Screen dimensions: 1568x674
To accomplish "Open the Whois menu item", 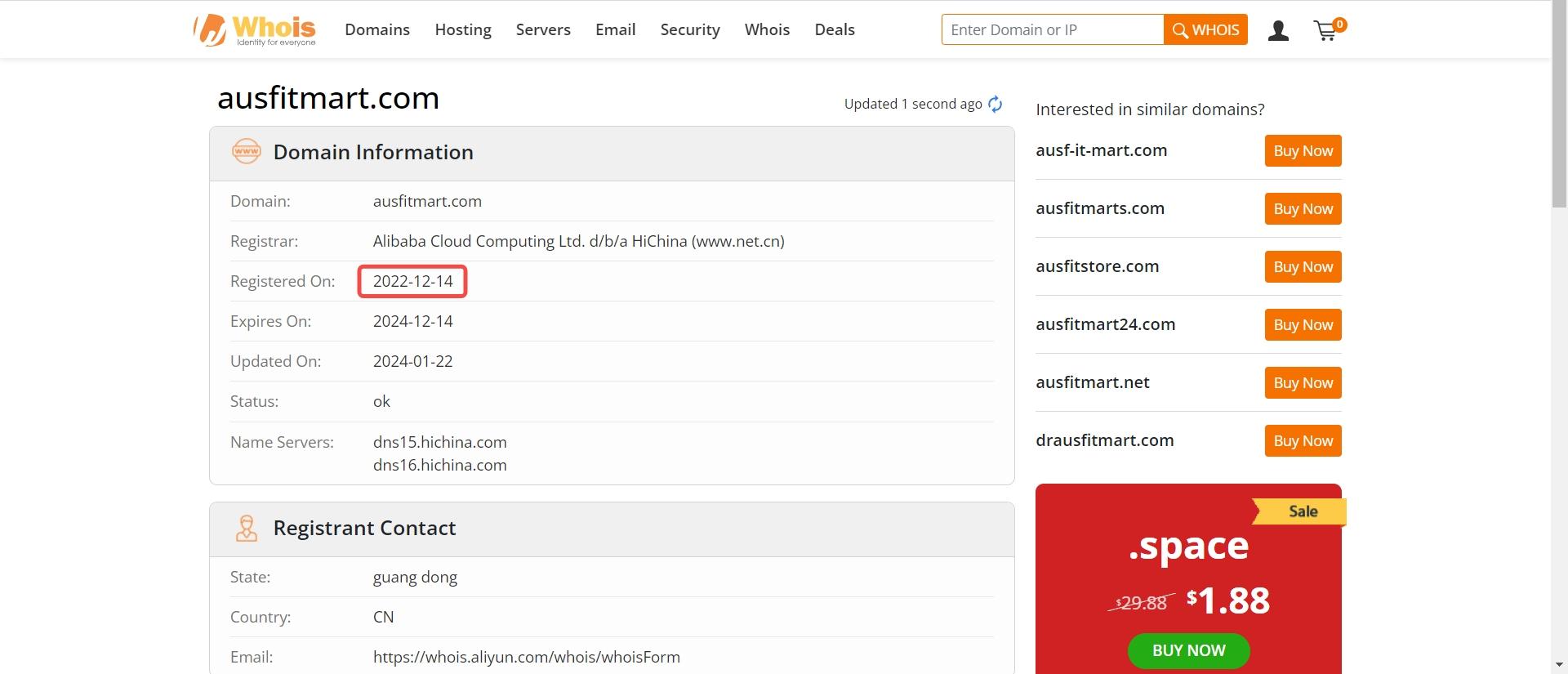I will (x=767, y=29).
